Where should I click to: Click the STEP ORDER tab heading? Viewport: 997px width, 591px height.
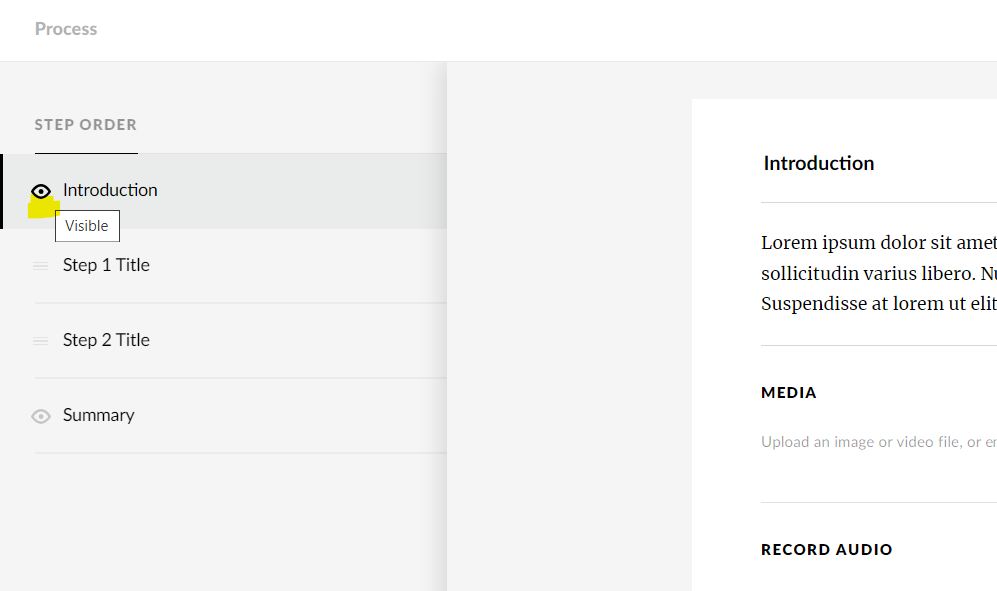point(86,125)
